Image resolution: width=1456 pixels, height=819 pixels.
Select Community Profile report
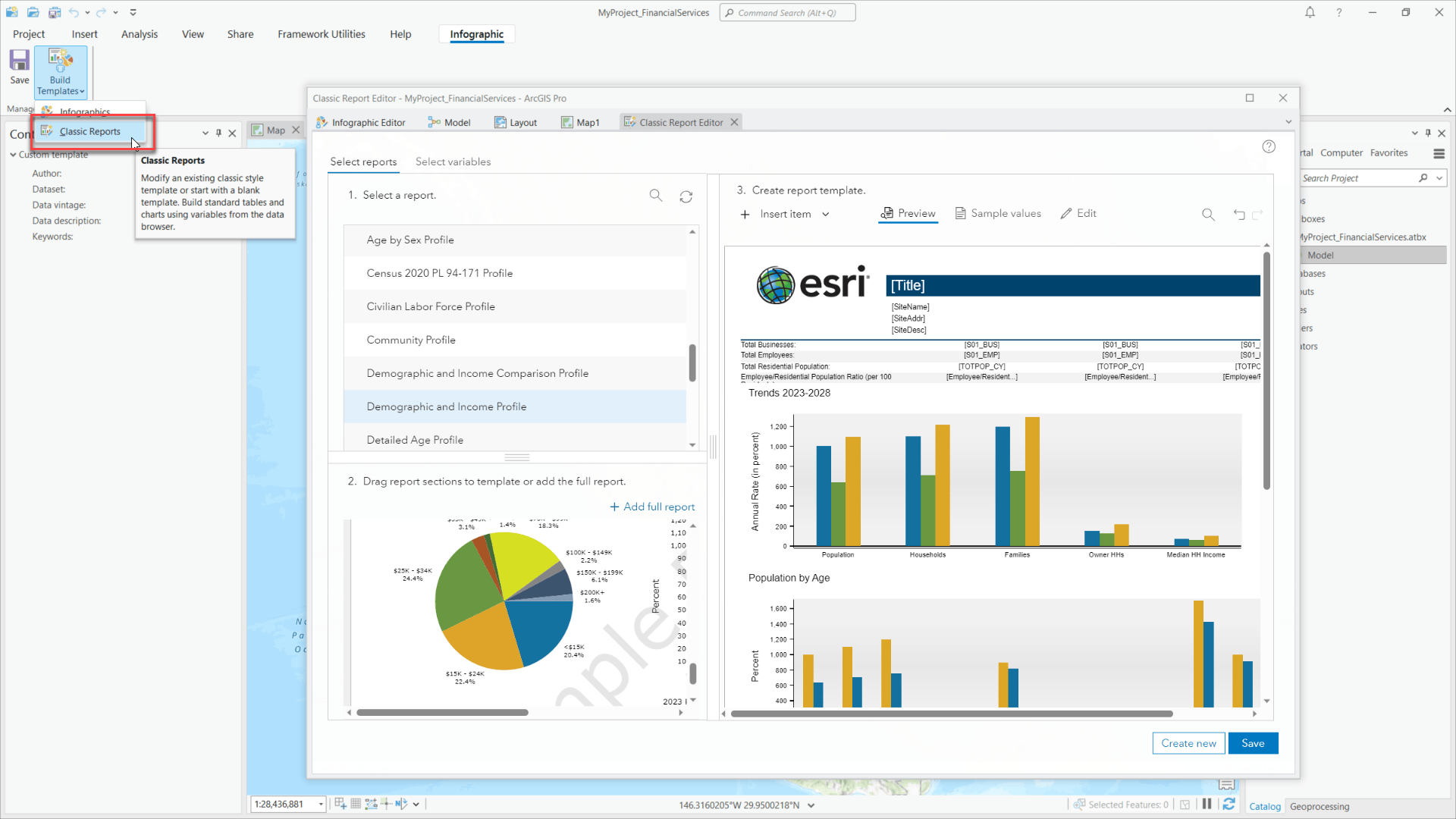411,340
